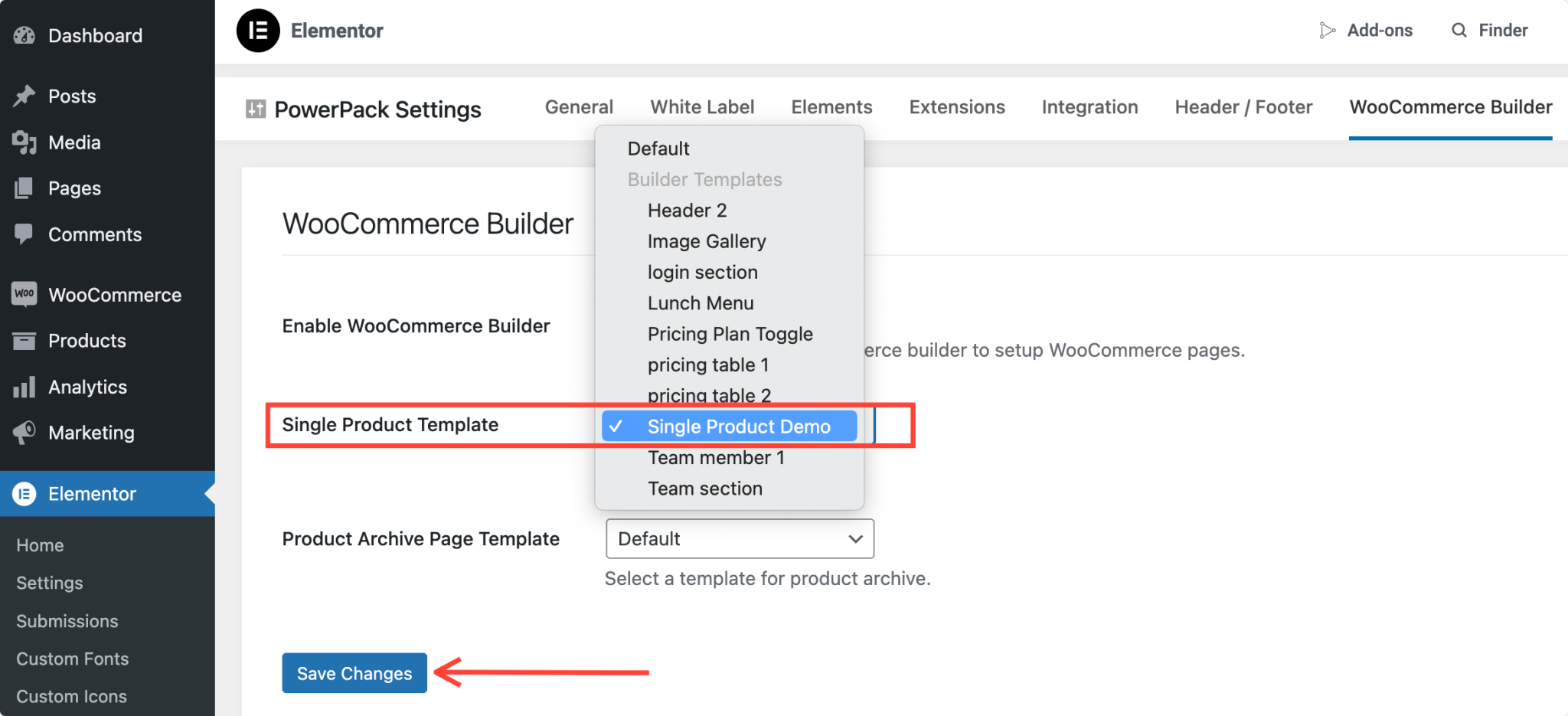This screenshot has width=1568, height=716.
Task: Open the Add-ons link
Action: (x=1367, y=31)
